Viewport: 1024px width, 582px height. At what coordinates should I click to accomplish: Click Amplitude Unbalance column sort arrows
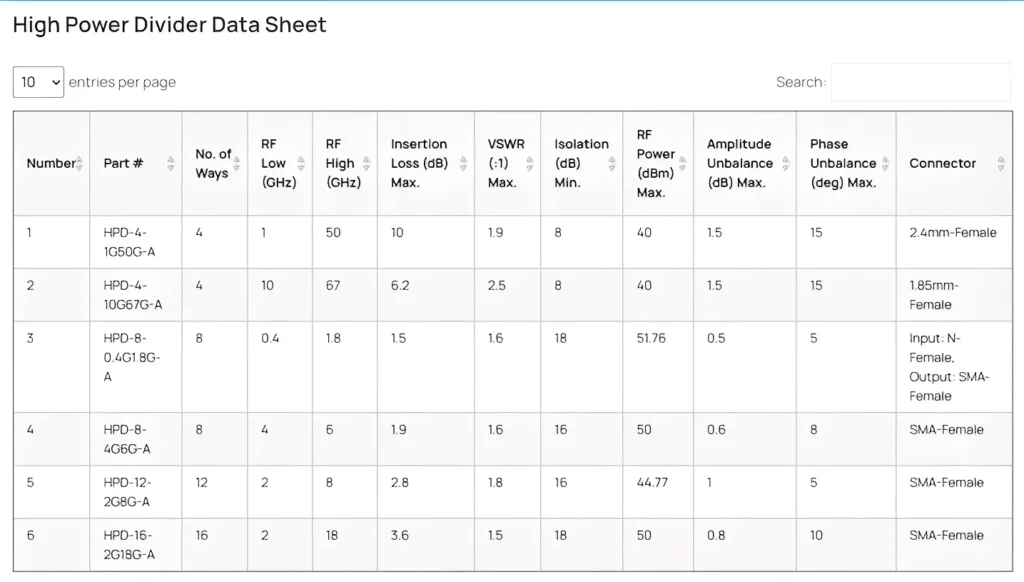point(786,163)
